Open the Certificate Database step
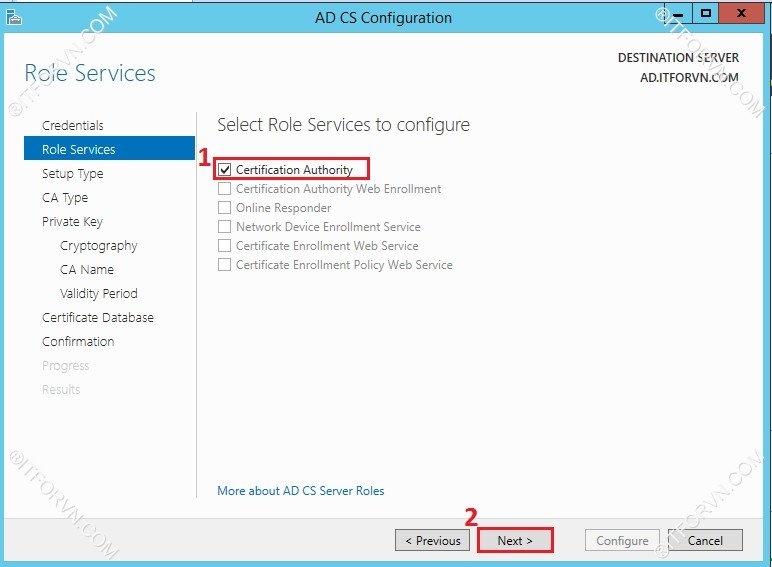772x567 pixels. 97,317
